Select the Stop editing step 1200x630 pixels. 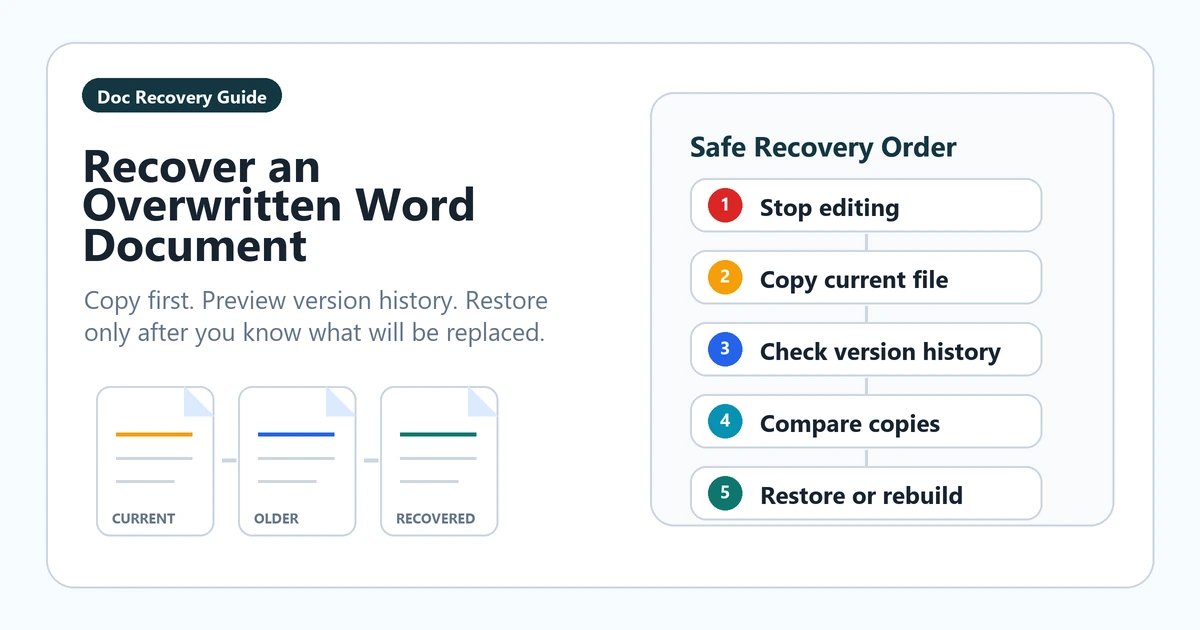click(x=866, y=207)
